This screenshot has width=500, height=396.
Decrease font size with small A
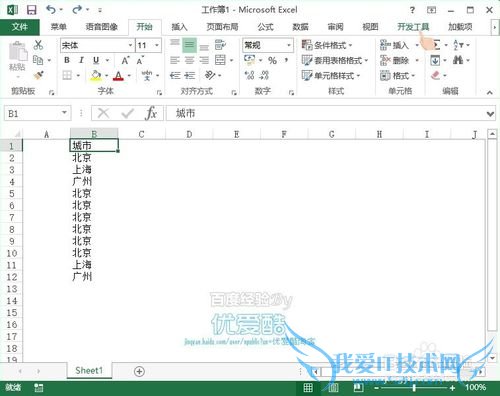pos(140,60)
